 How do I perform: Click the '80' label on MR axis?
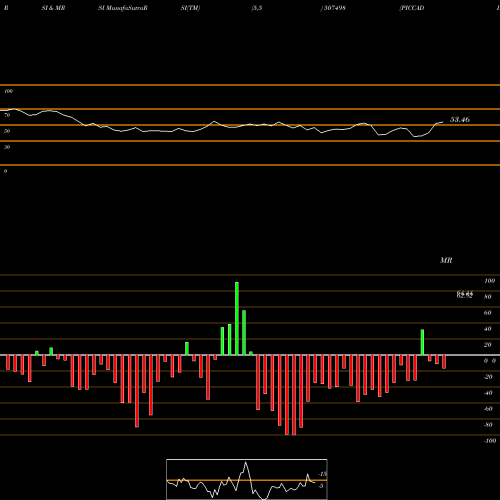tap(487, 297)
